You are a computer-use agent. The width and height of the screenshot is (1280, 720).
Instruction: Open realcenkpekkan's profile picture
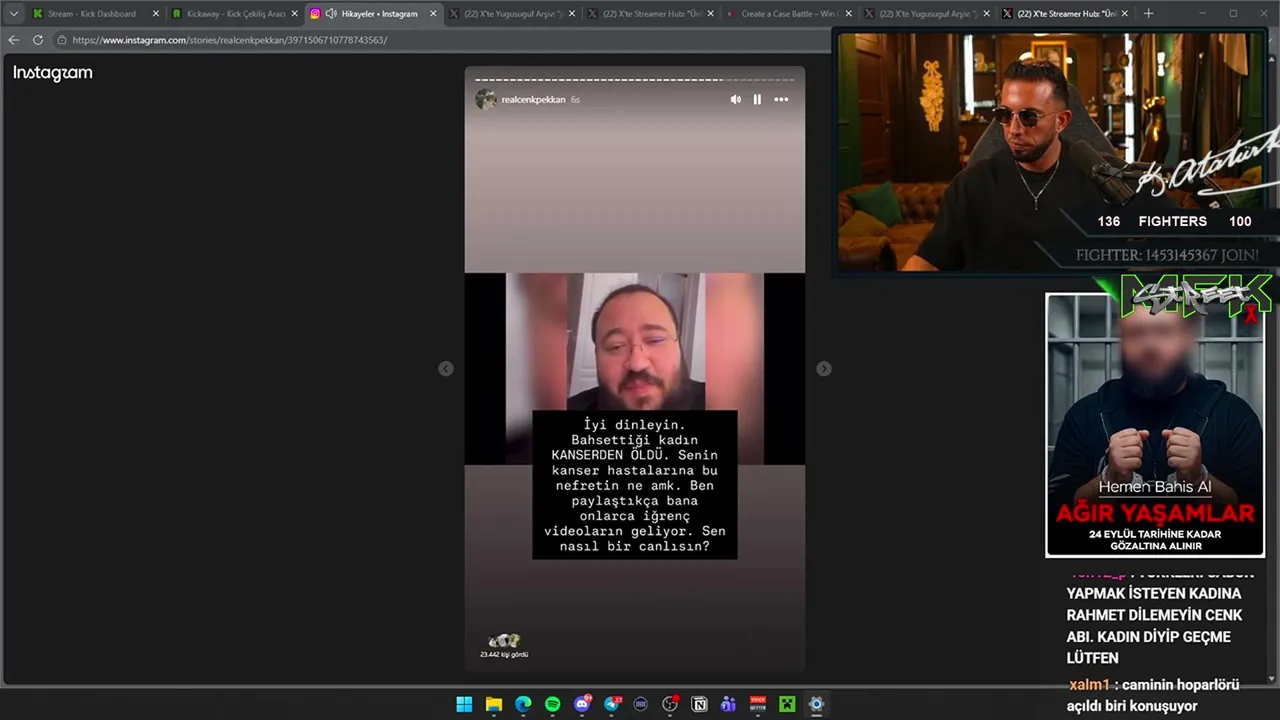pos(486,99)
